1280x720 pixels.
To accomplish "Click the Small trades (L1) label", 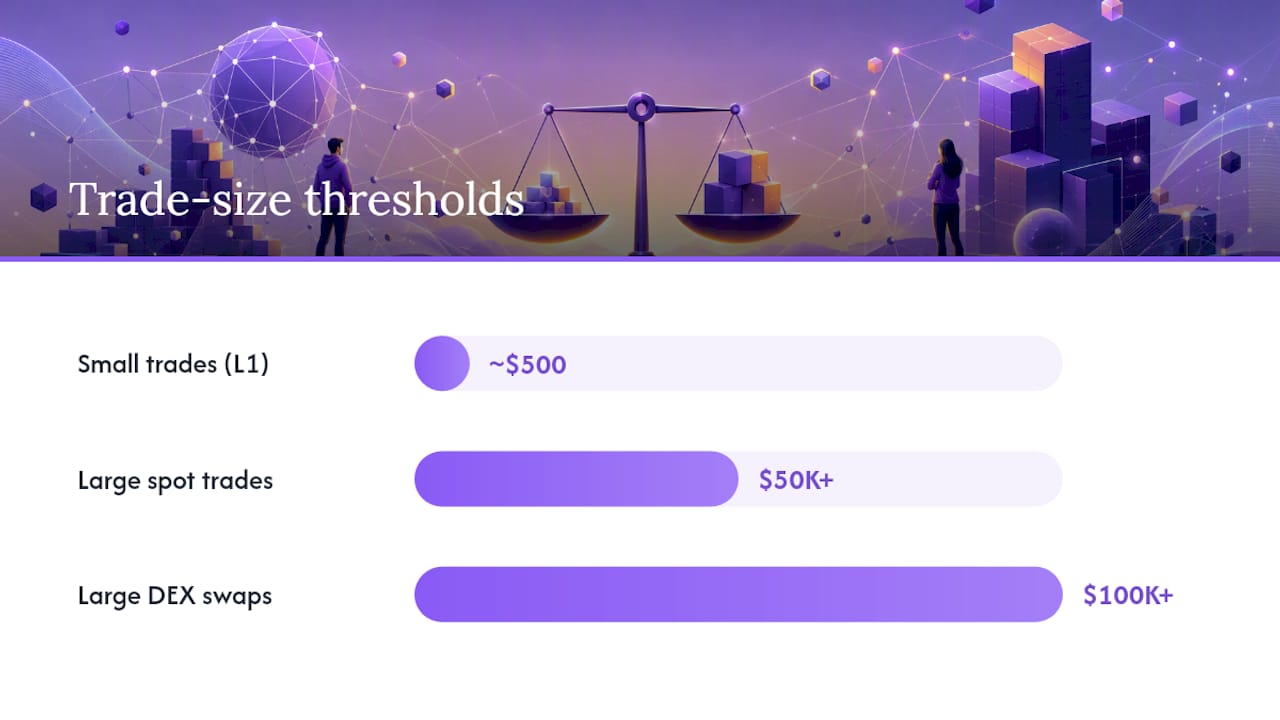I will [x=173, y=364].
